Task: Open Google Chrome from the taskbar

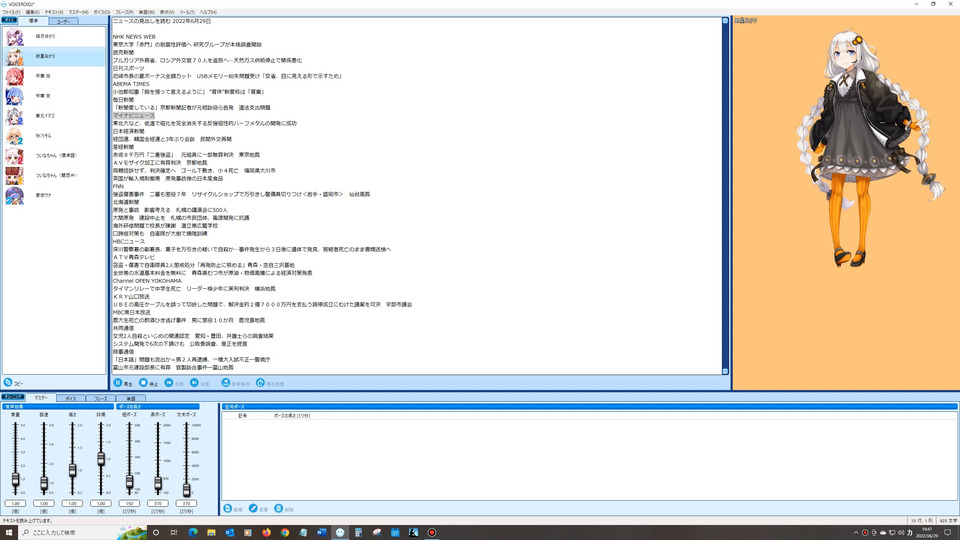Action: click(285, 533)
